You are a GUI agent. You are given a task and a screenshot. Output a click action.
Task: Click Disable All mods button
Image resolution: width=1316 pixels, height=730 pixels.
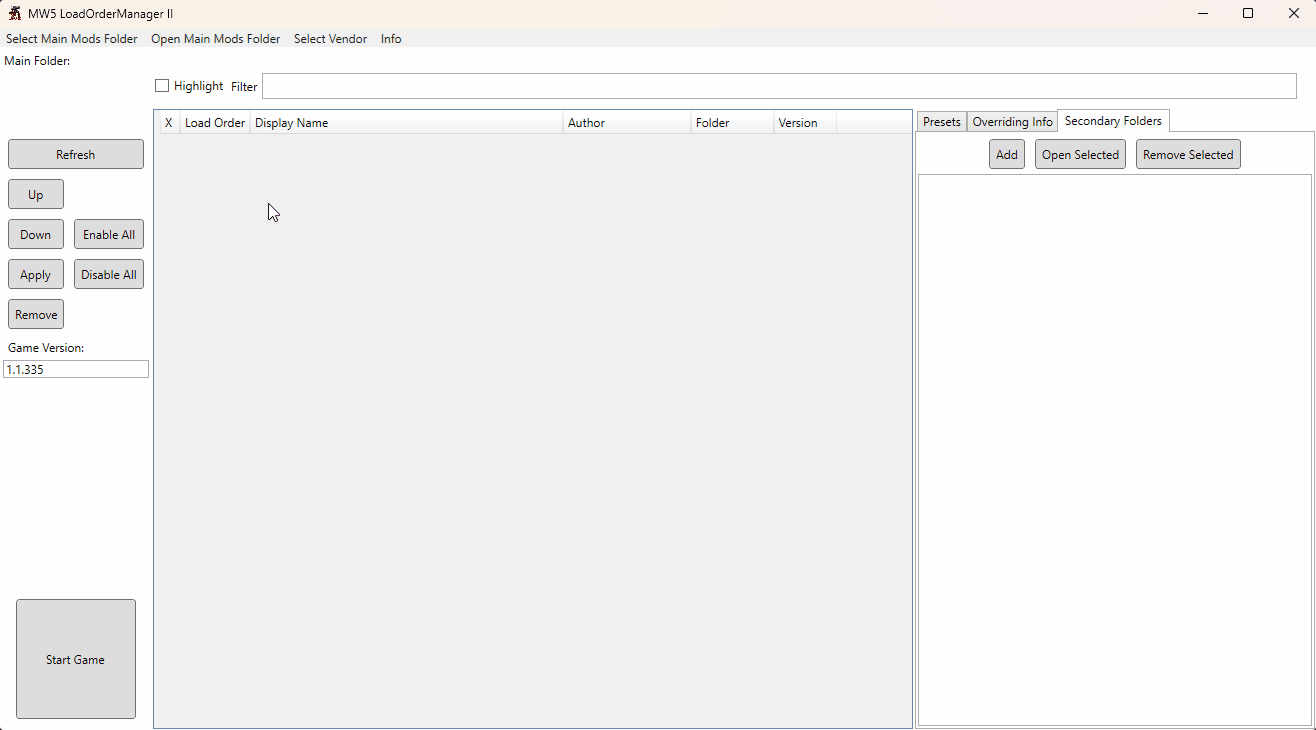pos(109,274)
